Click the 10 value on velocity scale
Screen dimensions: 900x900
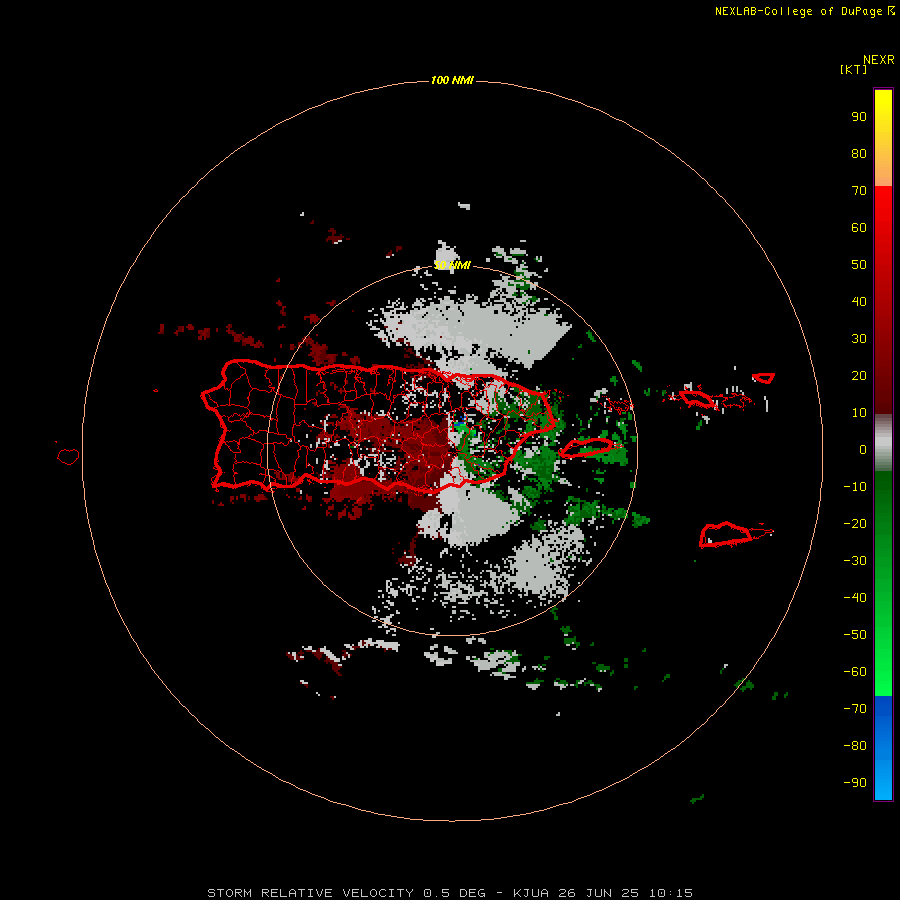tap(859, 413)
